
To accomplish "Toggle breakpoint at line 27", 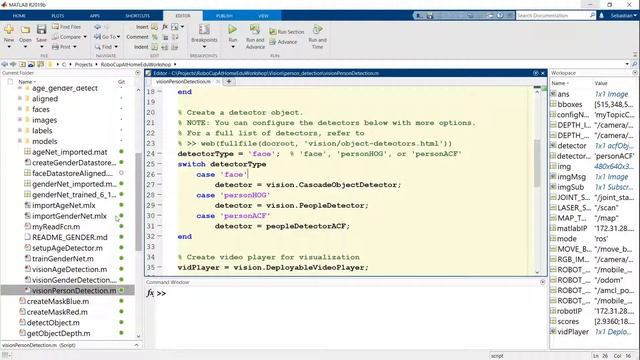I will [x=160, y=185].
